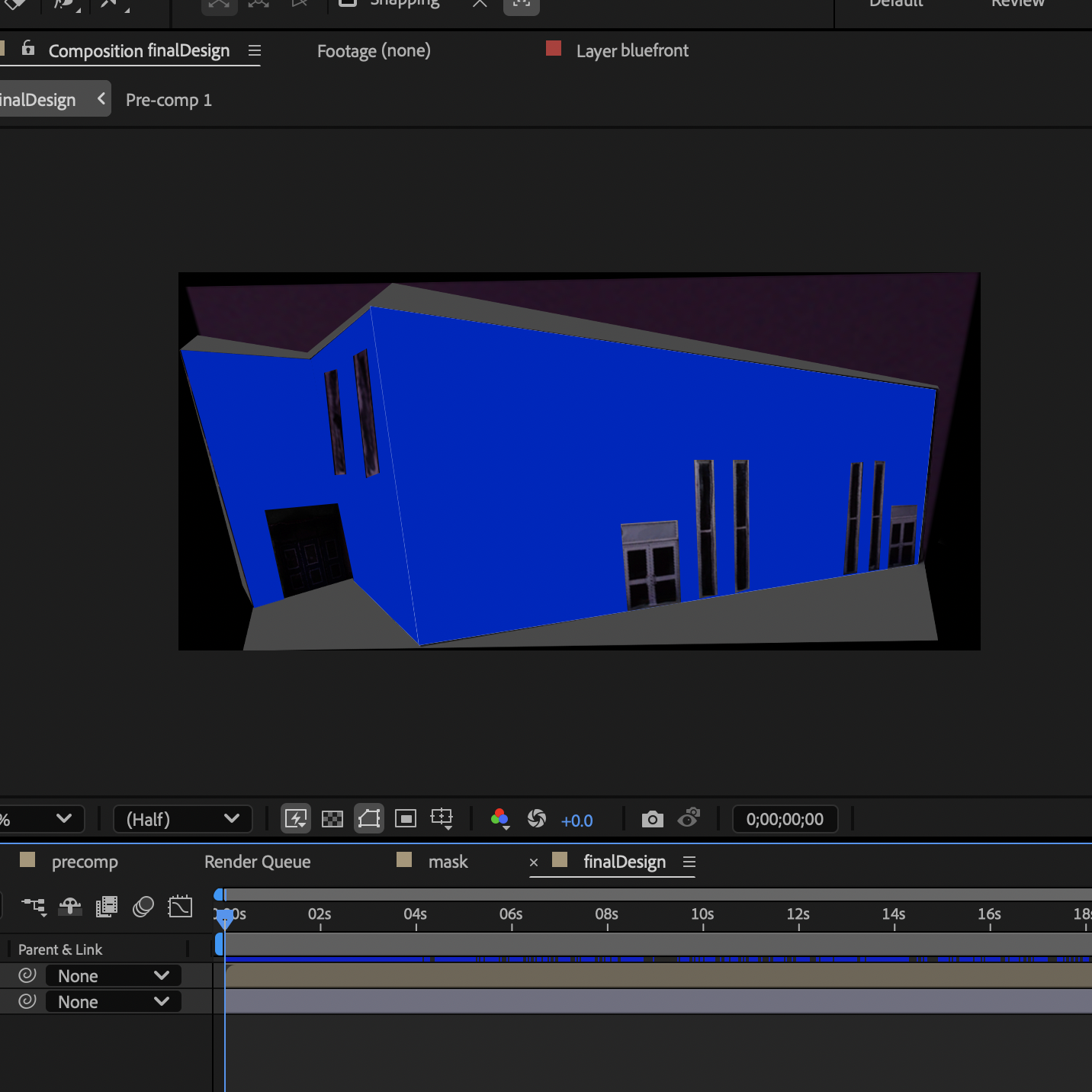Open the Graph Editor

180,906
